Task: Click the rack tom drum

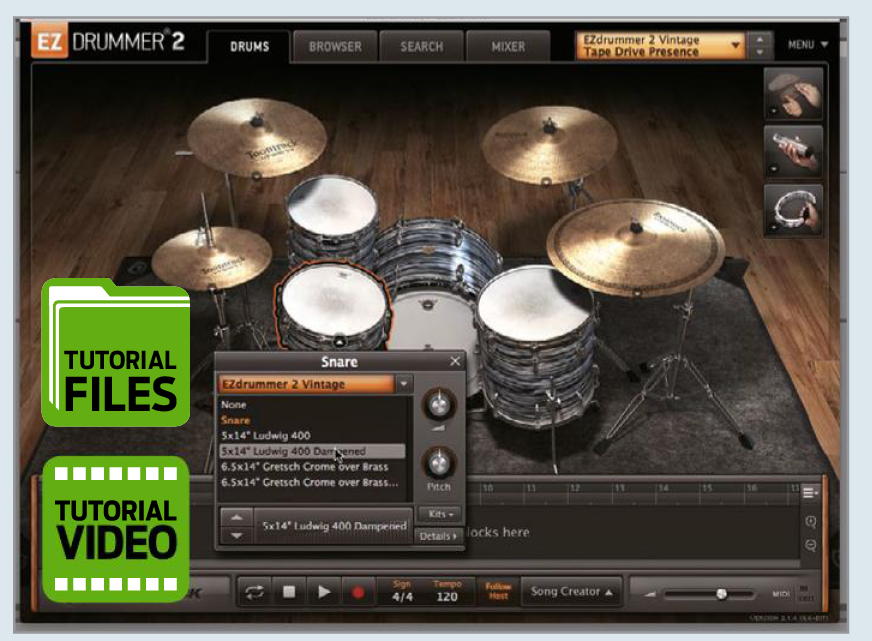Action: click(332, 218)
